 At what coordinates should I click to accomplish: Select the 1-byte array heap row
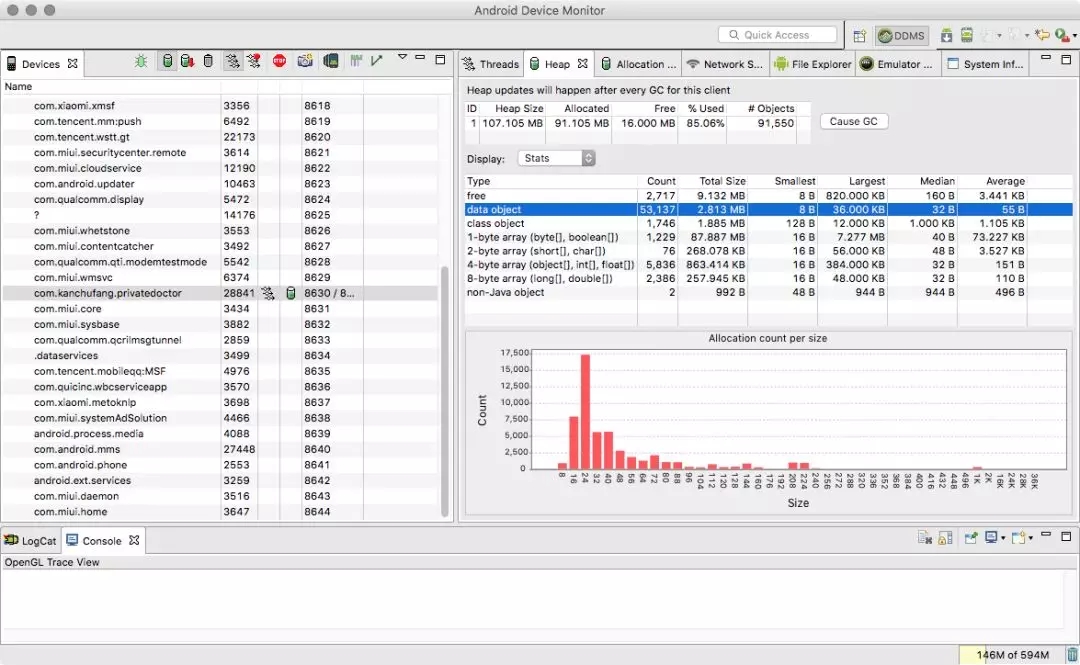click(769, 237)
